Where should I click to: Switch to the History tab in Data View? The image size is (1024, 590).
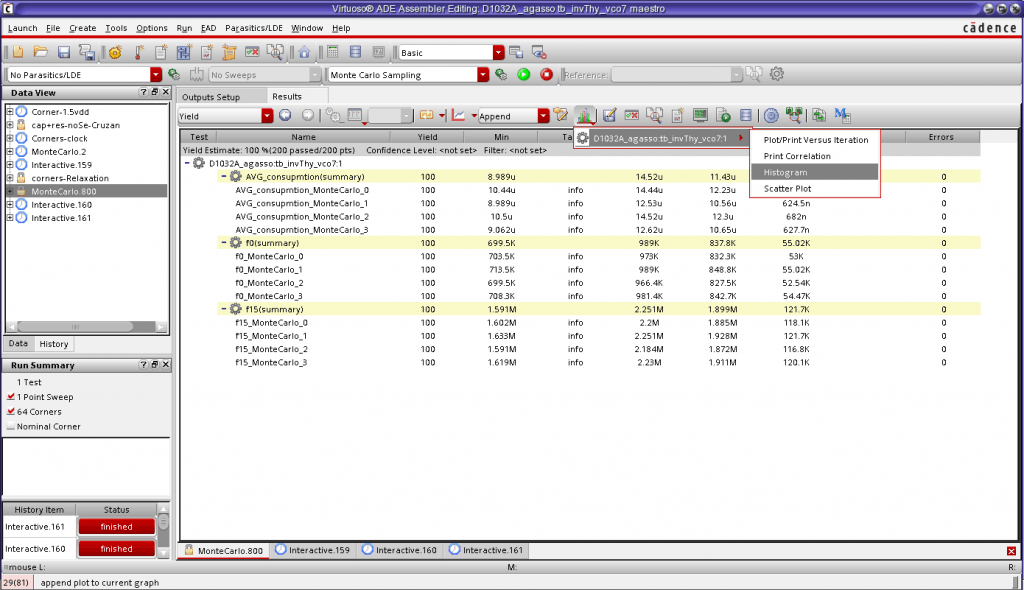point(54,344)
